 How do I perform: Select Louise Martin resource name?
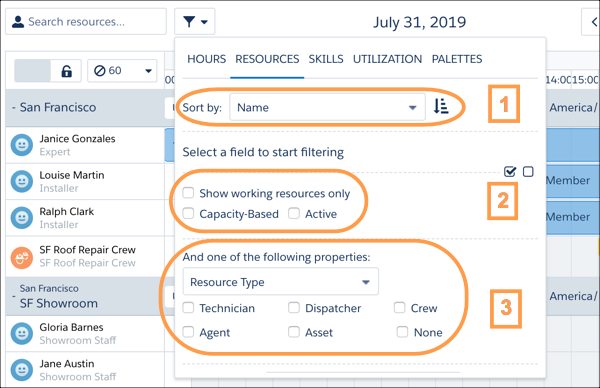(72, 175)
